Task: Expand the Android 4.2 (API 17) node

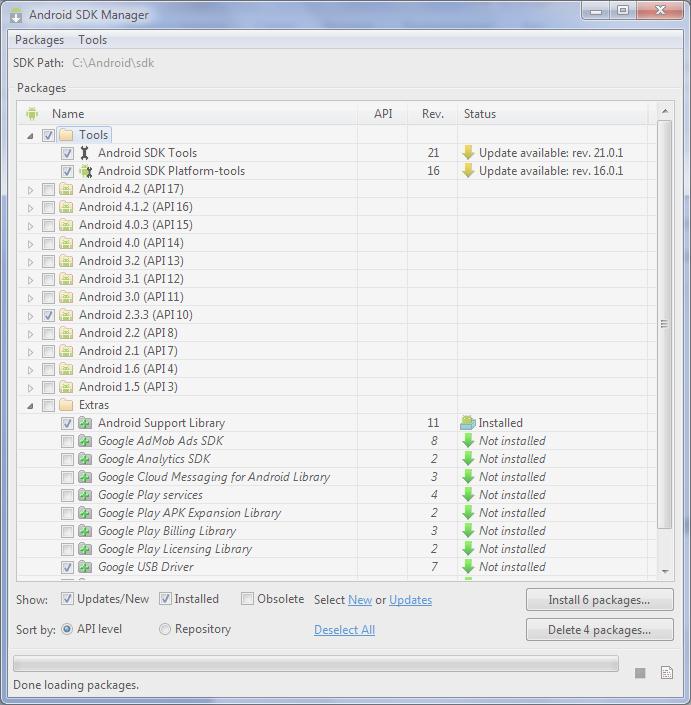Action: (x=30, y=190)
